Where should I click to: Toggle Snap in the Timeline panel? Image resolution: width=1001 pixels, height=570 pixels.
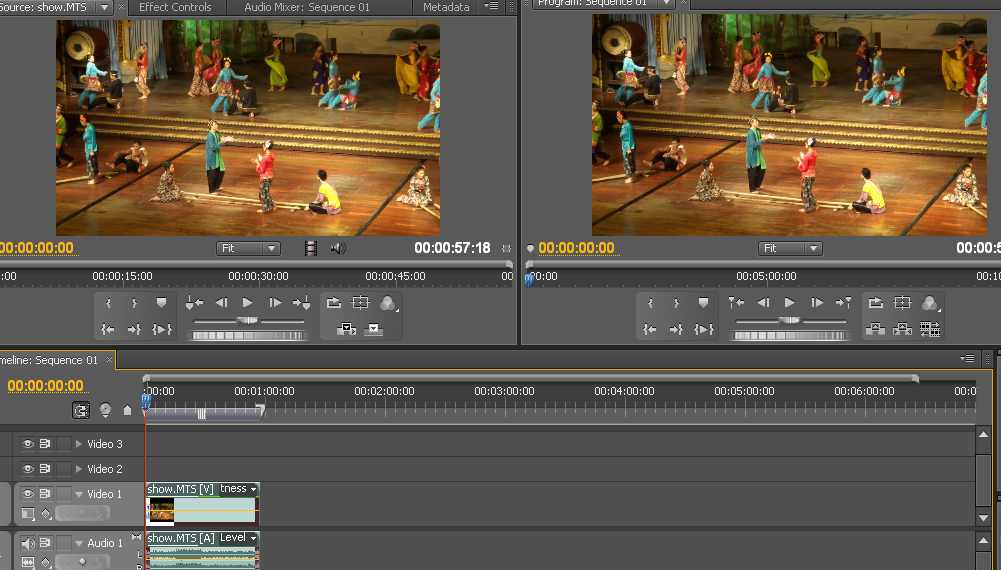tap(81, 410)
